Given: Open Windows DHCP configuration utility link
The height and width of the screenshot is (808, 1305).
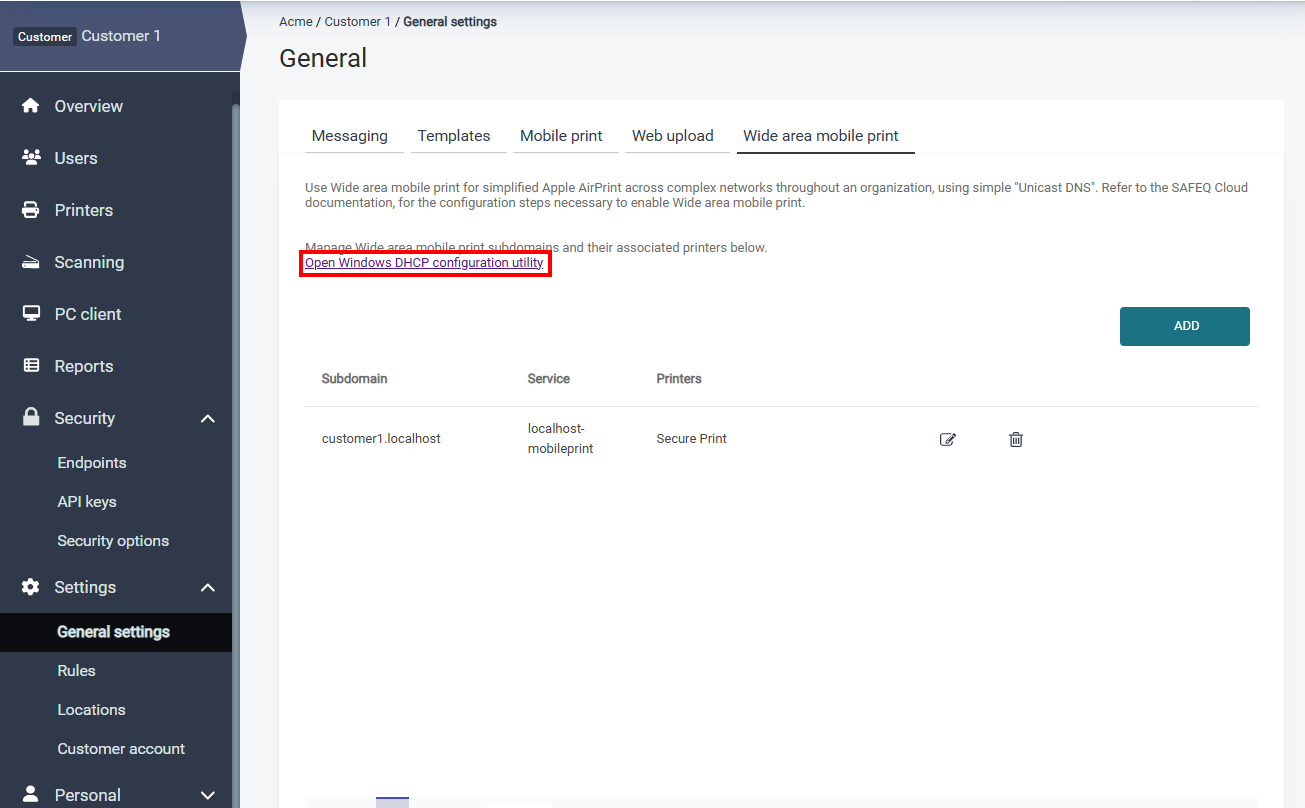Looking at the screenshot, I should (x=424, y=263).
